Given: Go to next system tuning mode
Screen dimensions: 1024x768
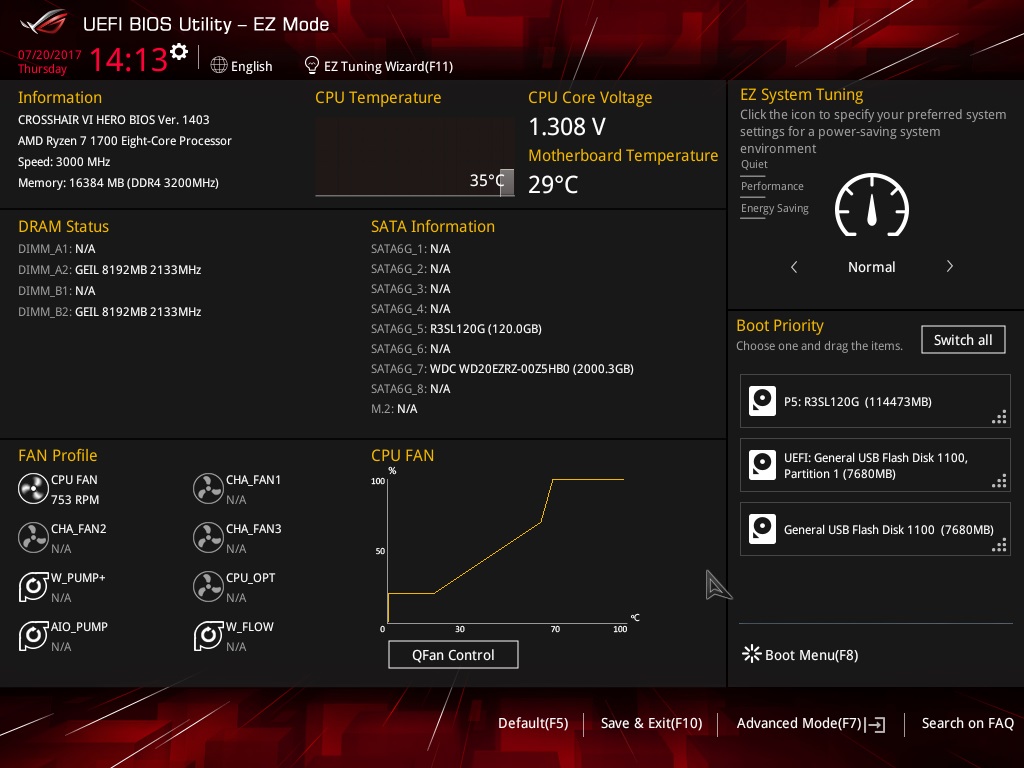Looking at the screenshot, I should (x=950, y=266).
